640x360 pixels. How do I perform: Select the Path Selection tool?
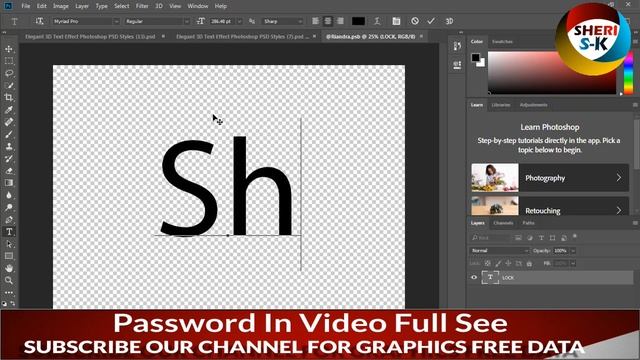9,244
